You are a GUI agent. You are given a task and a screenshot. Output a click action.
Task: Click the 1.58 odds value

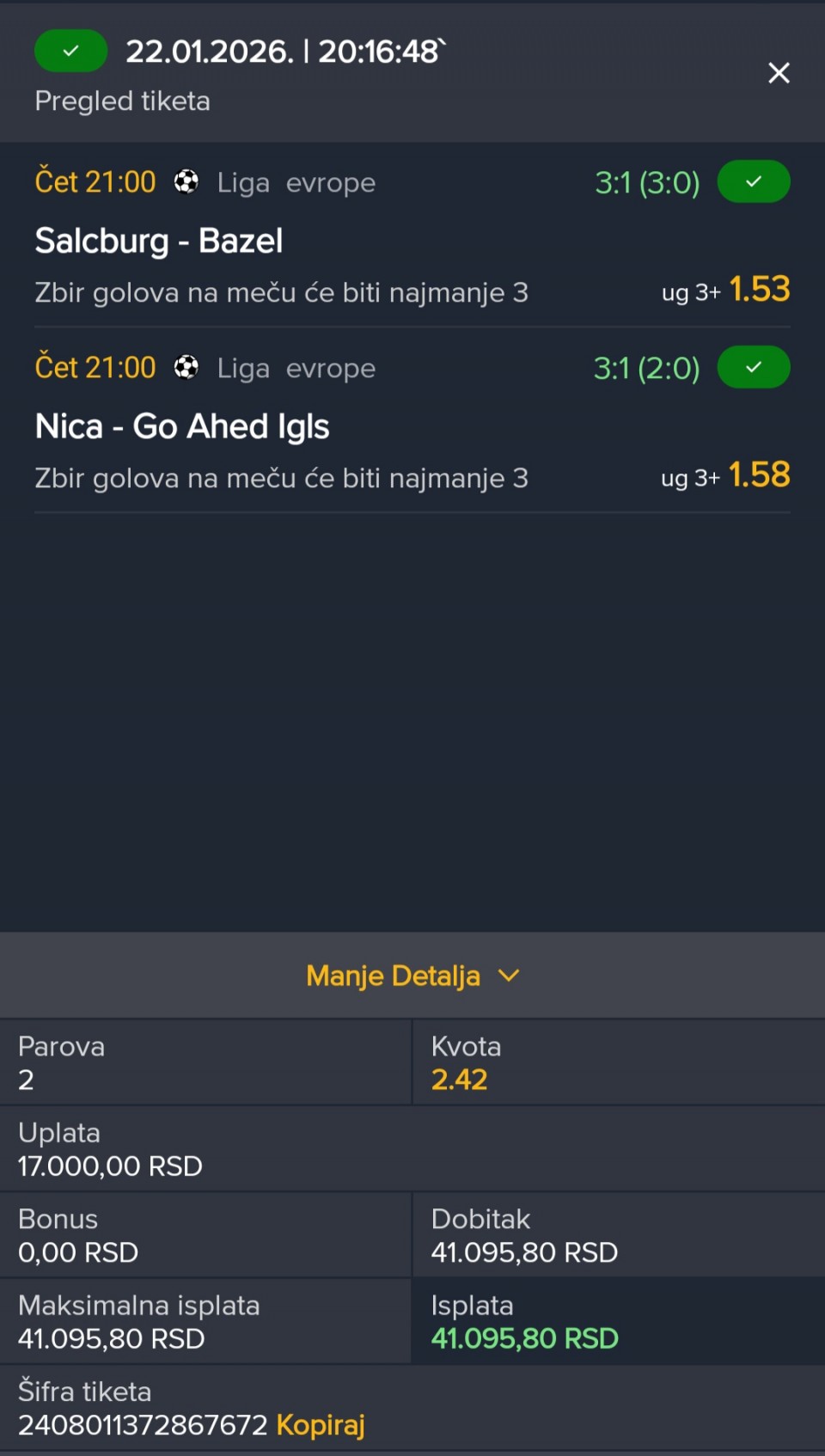[x=759, y=475]
